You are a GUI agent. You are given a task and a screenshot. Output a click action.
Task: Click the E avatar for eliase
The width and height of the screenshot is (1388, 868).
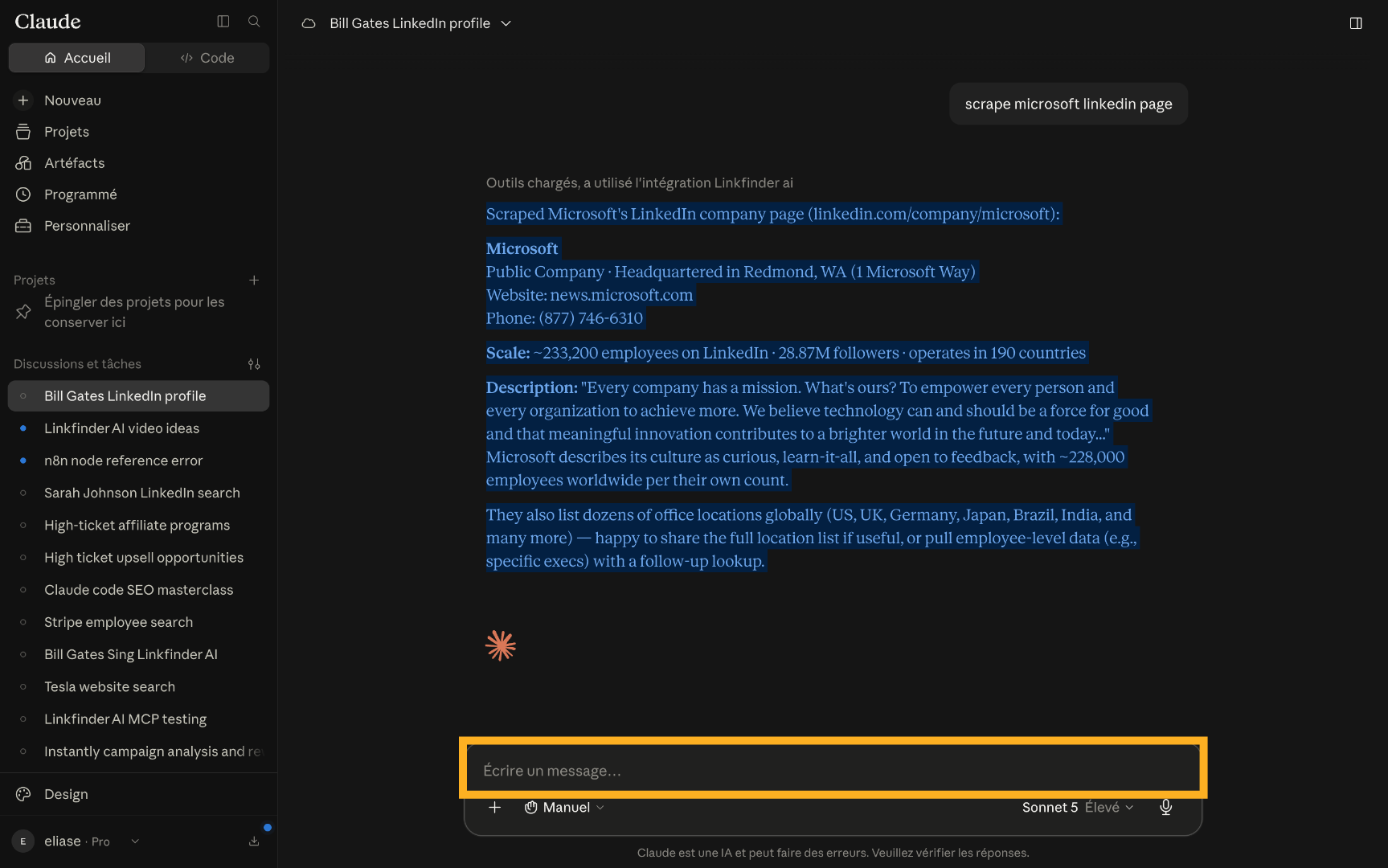pos(23,841)
